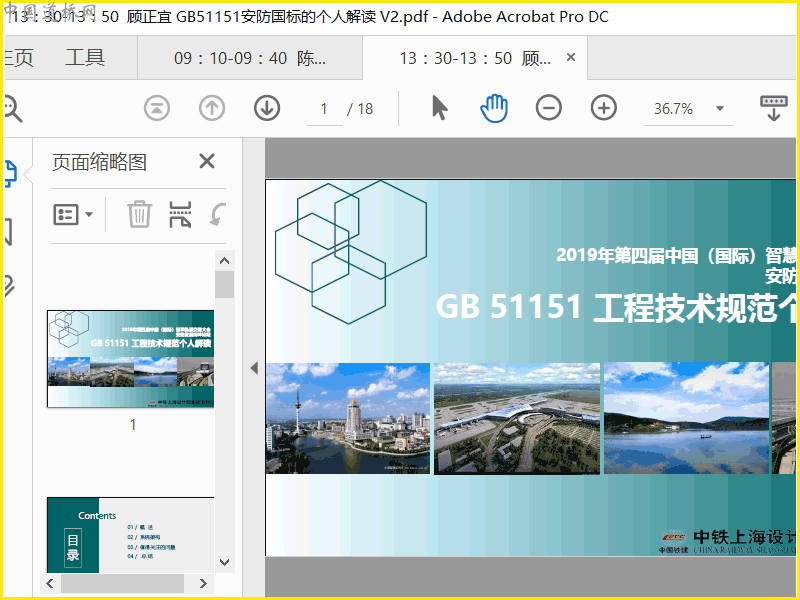Delete selected page with trash icon
The height and width of the screenshot is (600, 800).
(x=139, y=214)
